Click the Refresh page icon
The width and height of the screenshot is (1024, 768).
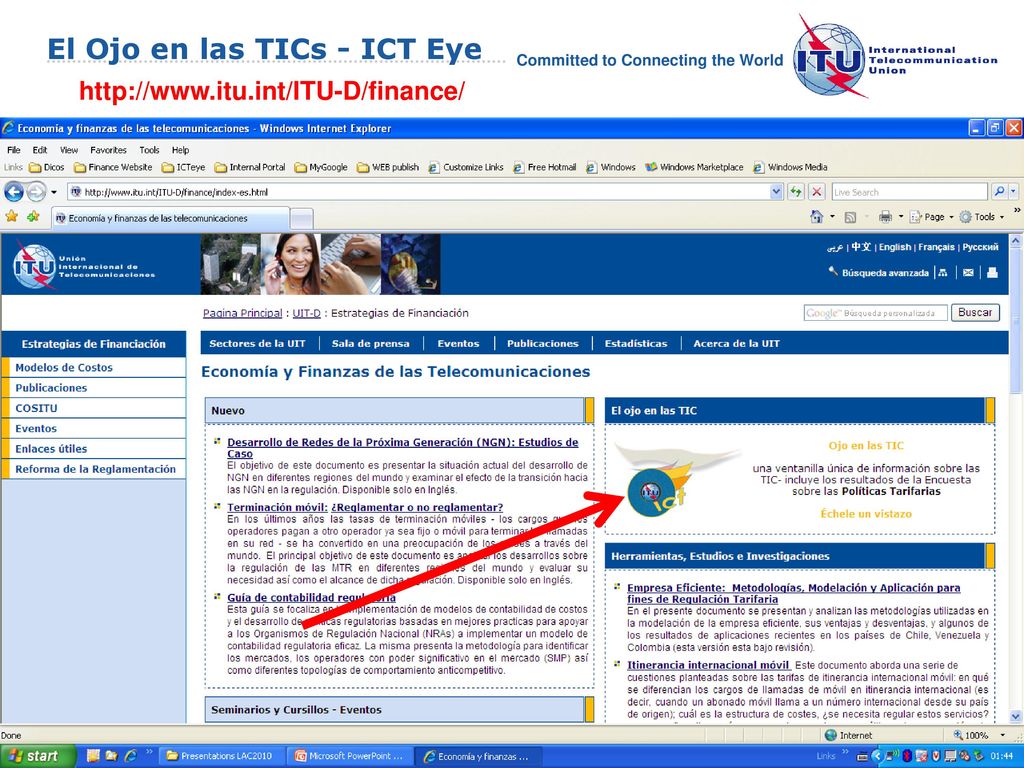click(x=795, y=191)
